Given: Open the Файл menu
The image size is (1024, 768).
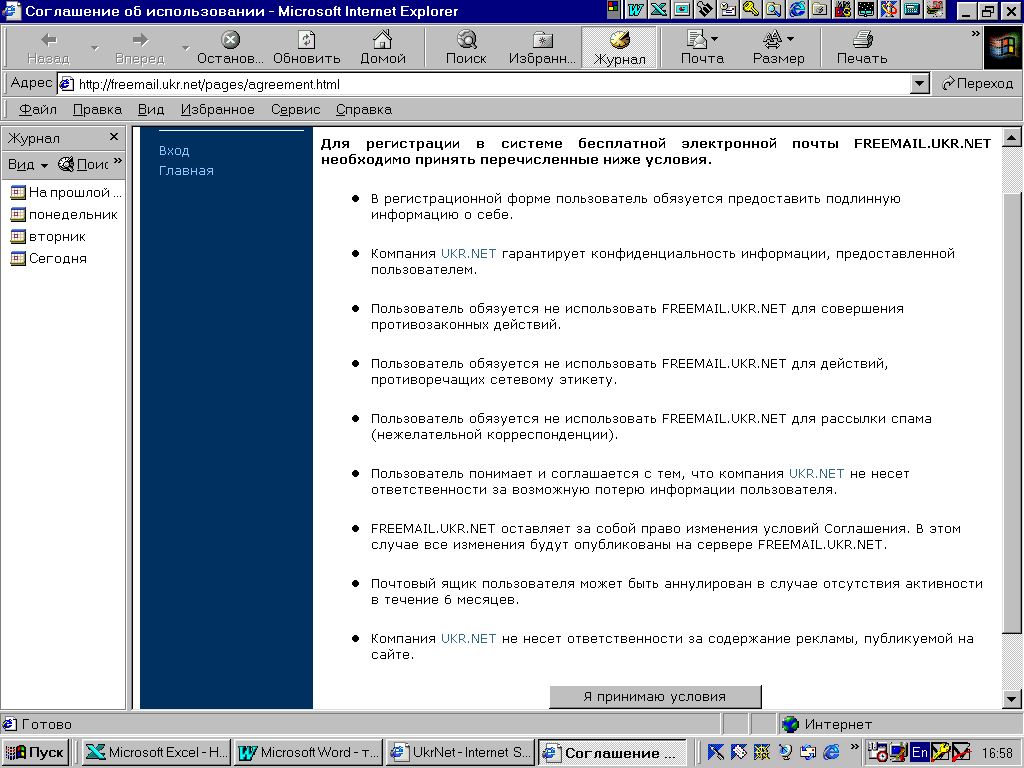Looking at the screenshot, I should 38,109.
